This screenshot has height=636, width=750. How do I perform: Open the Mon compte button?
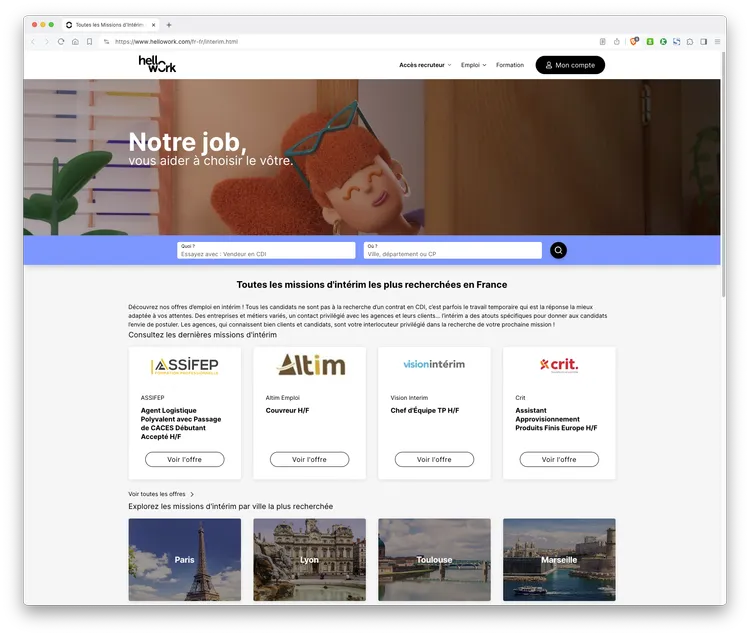coord(570,65)
